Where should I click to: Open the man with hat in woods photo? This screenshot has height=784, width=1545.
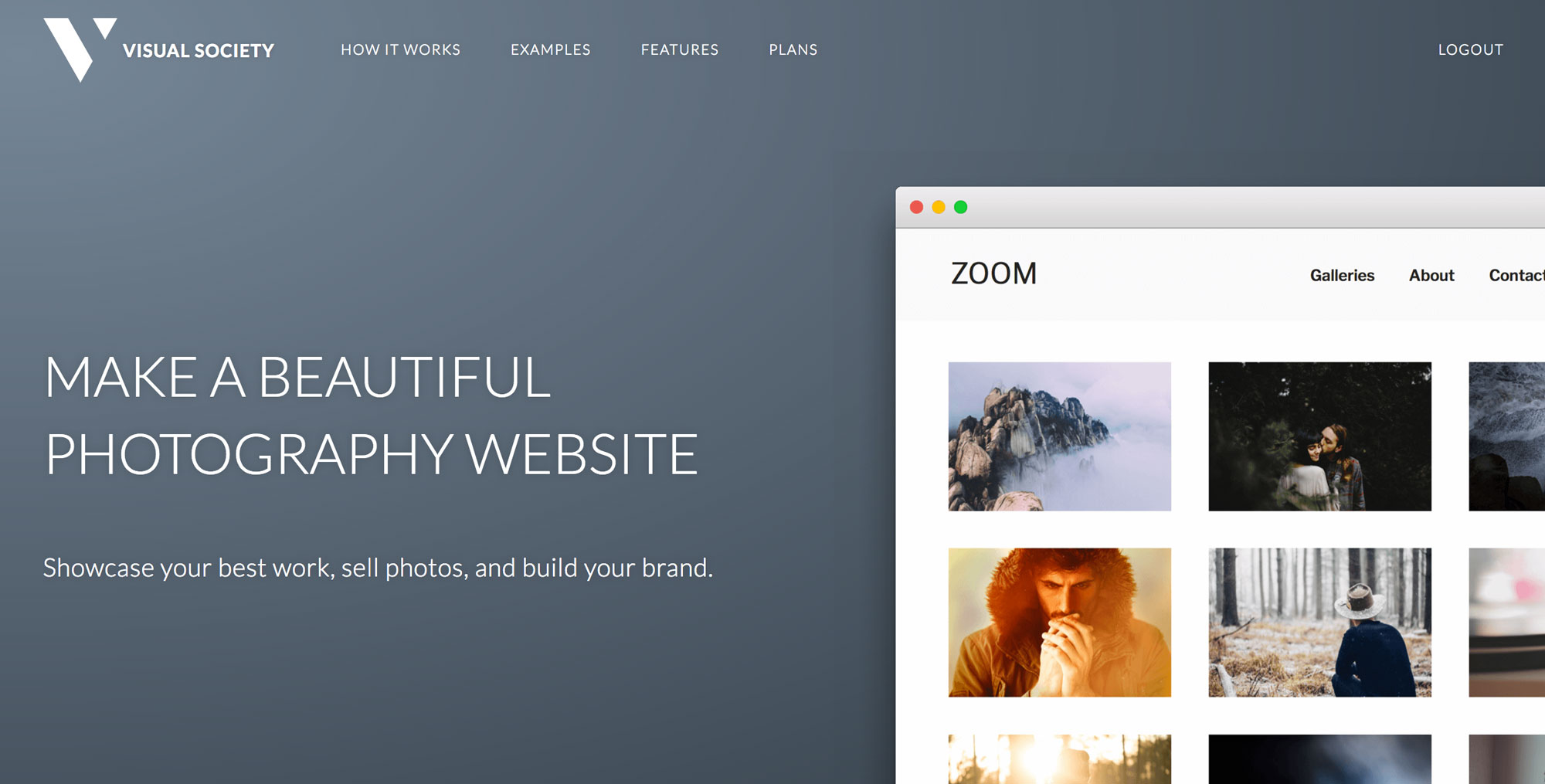(1319, 623)
